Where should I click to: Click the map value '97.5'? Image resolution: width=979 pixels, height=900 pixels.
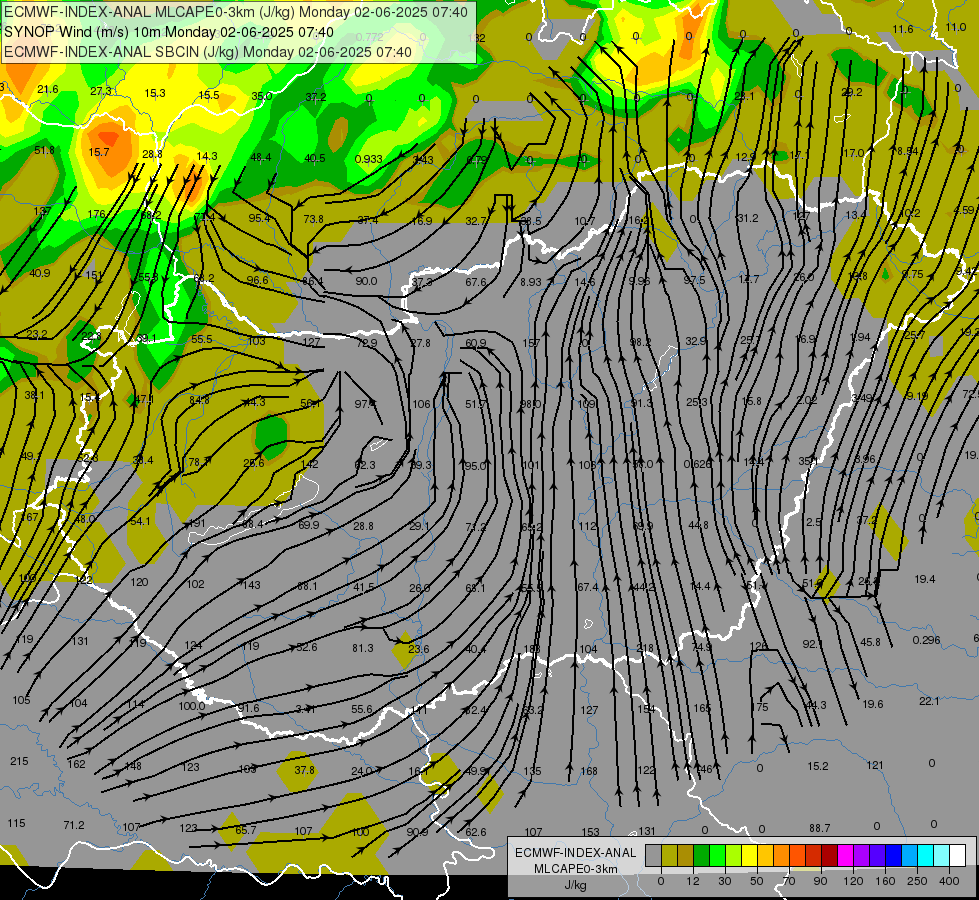tap(694, 280)
